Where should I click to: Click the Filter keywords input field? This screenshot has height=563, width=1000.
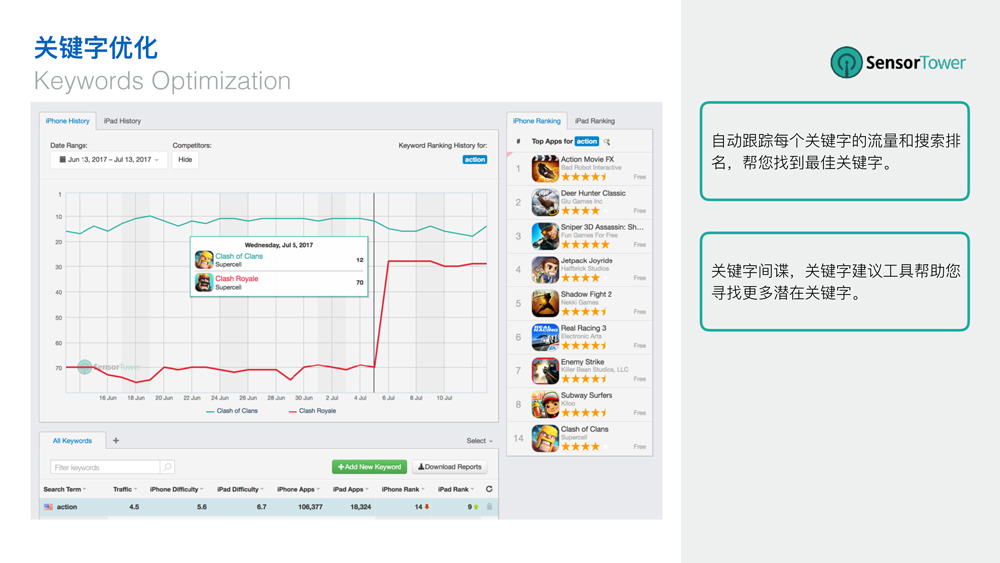coord(105,467)
